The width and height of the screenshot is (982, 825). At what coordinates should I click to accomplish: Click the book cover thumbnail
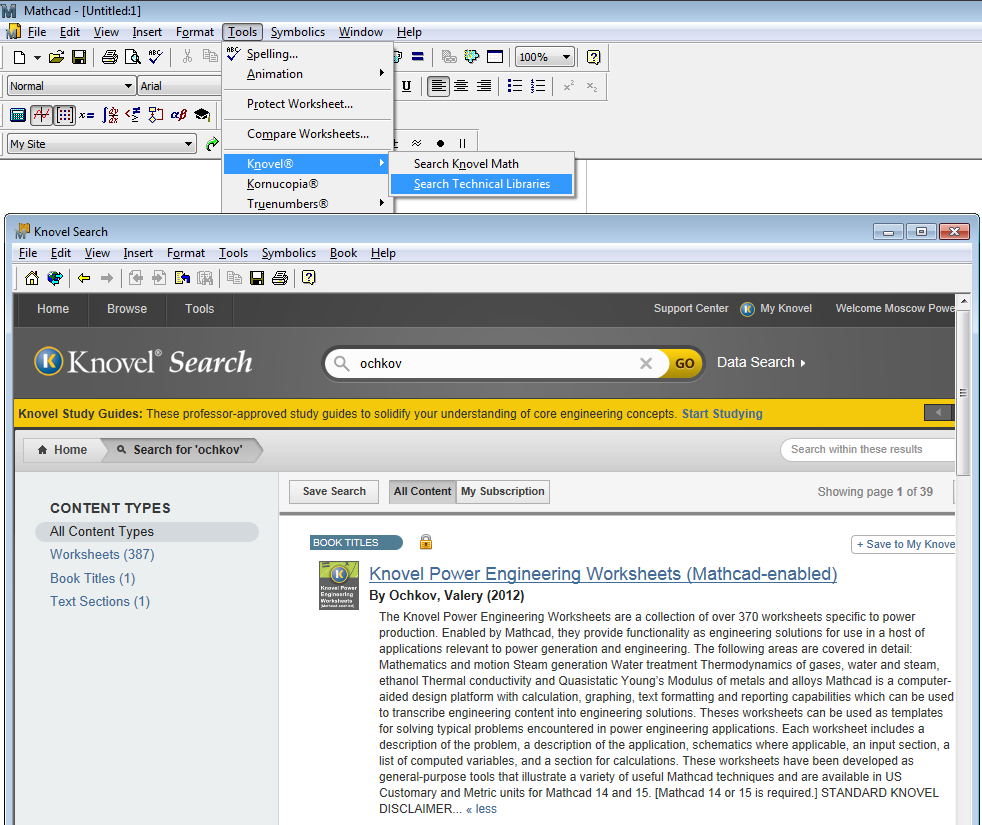(x=339, y=586)
